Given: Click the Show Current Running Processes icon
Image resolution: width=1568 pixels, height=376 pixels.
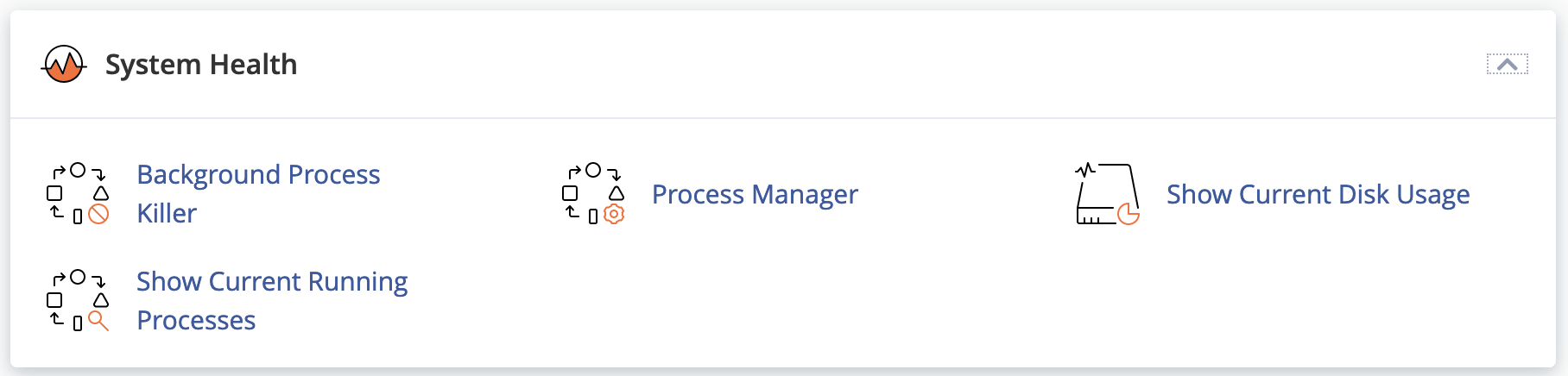Looking at the screenshot, I should (77, 300).
